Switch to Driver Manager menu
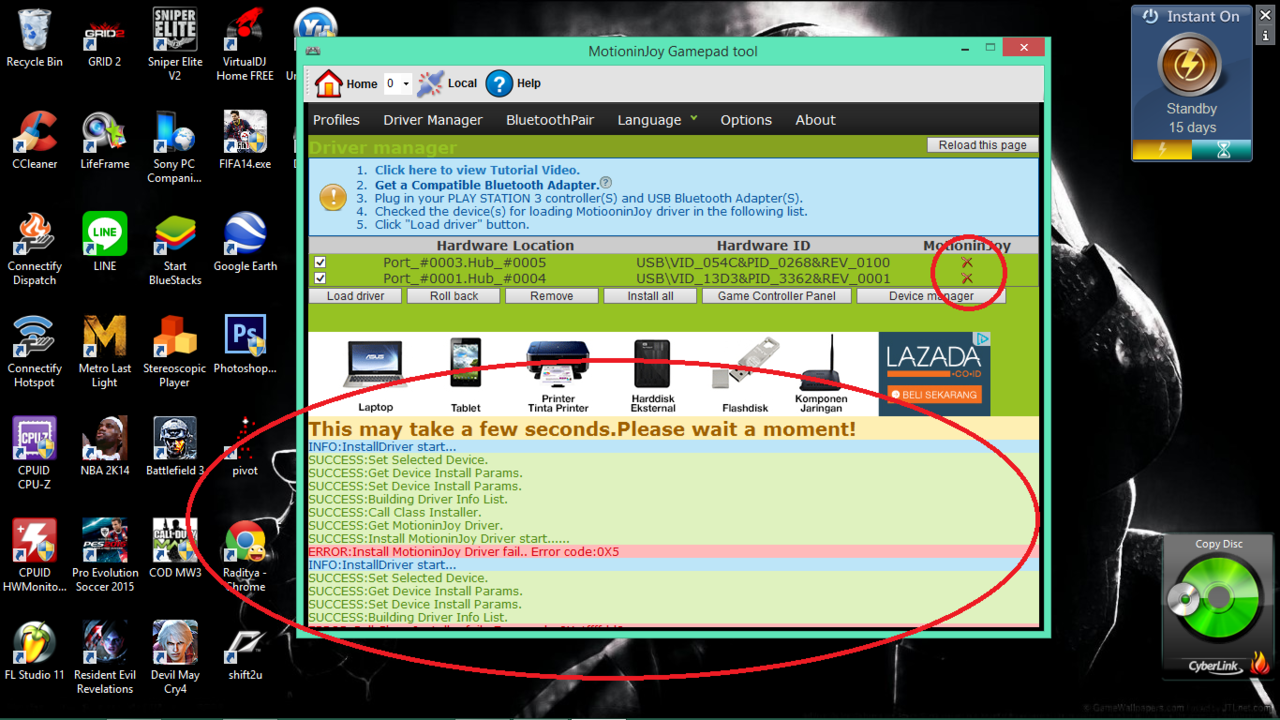Viewport: 1280px width, 720px height. coord(433,120)
